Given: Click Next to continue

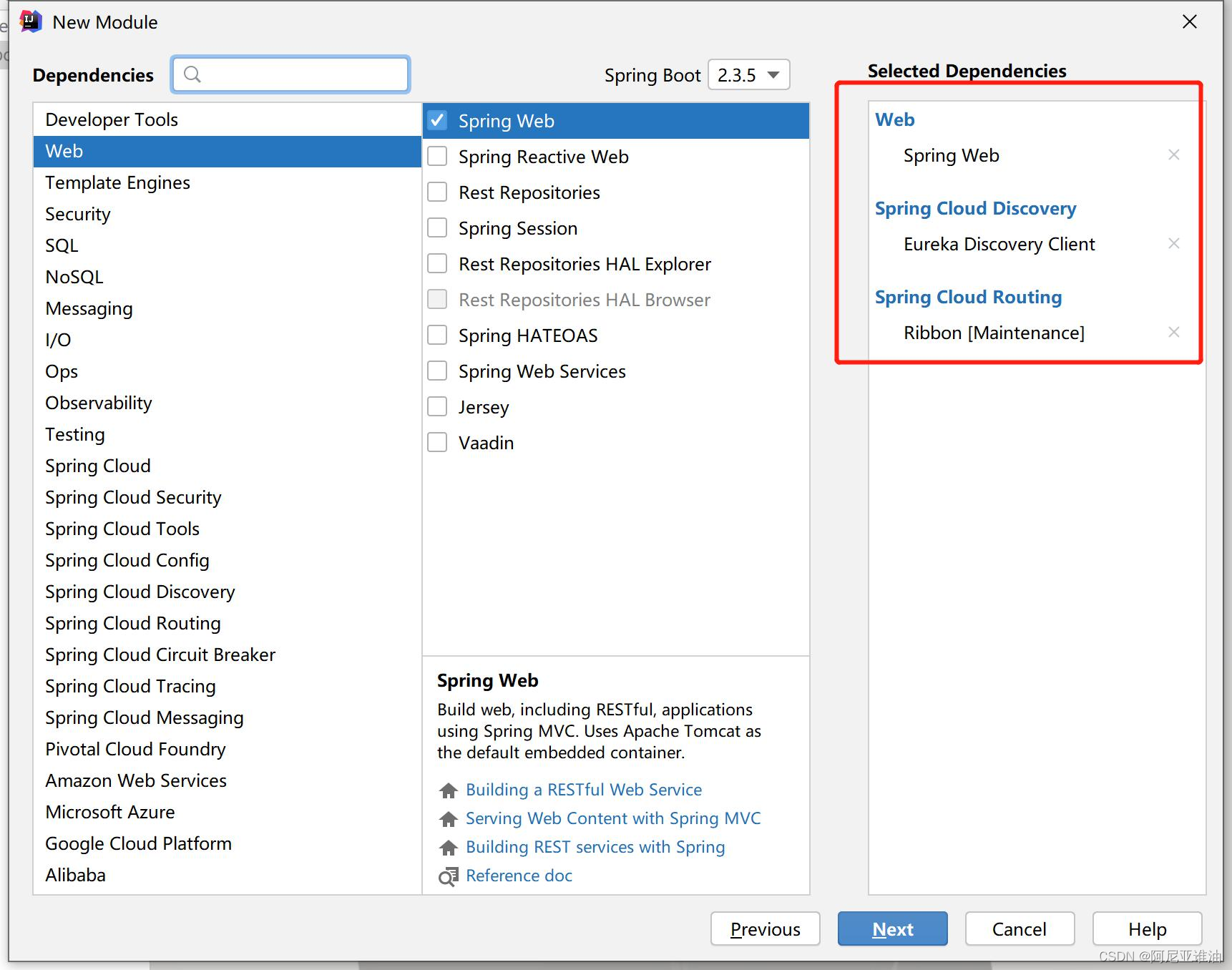Looking at the screenshot, I should click(x=893, y=929).
